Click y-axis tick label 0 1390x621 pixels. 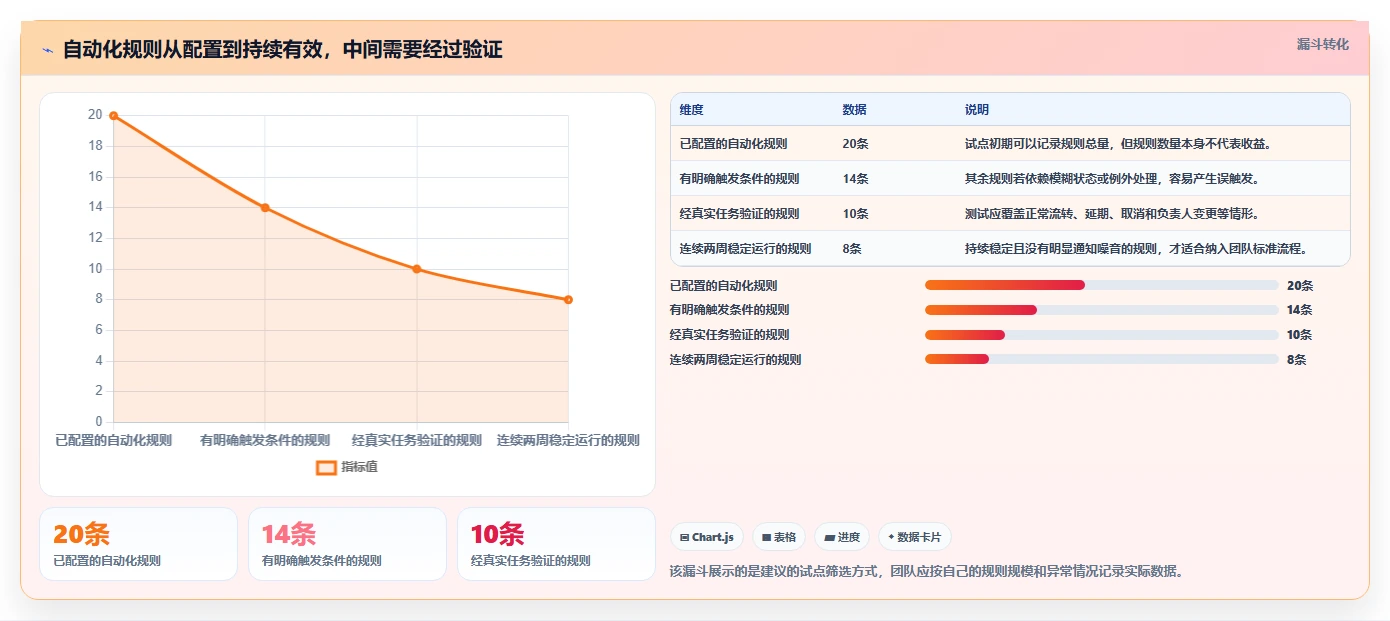(x=99, y=422)
